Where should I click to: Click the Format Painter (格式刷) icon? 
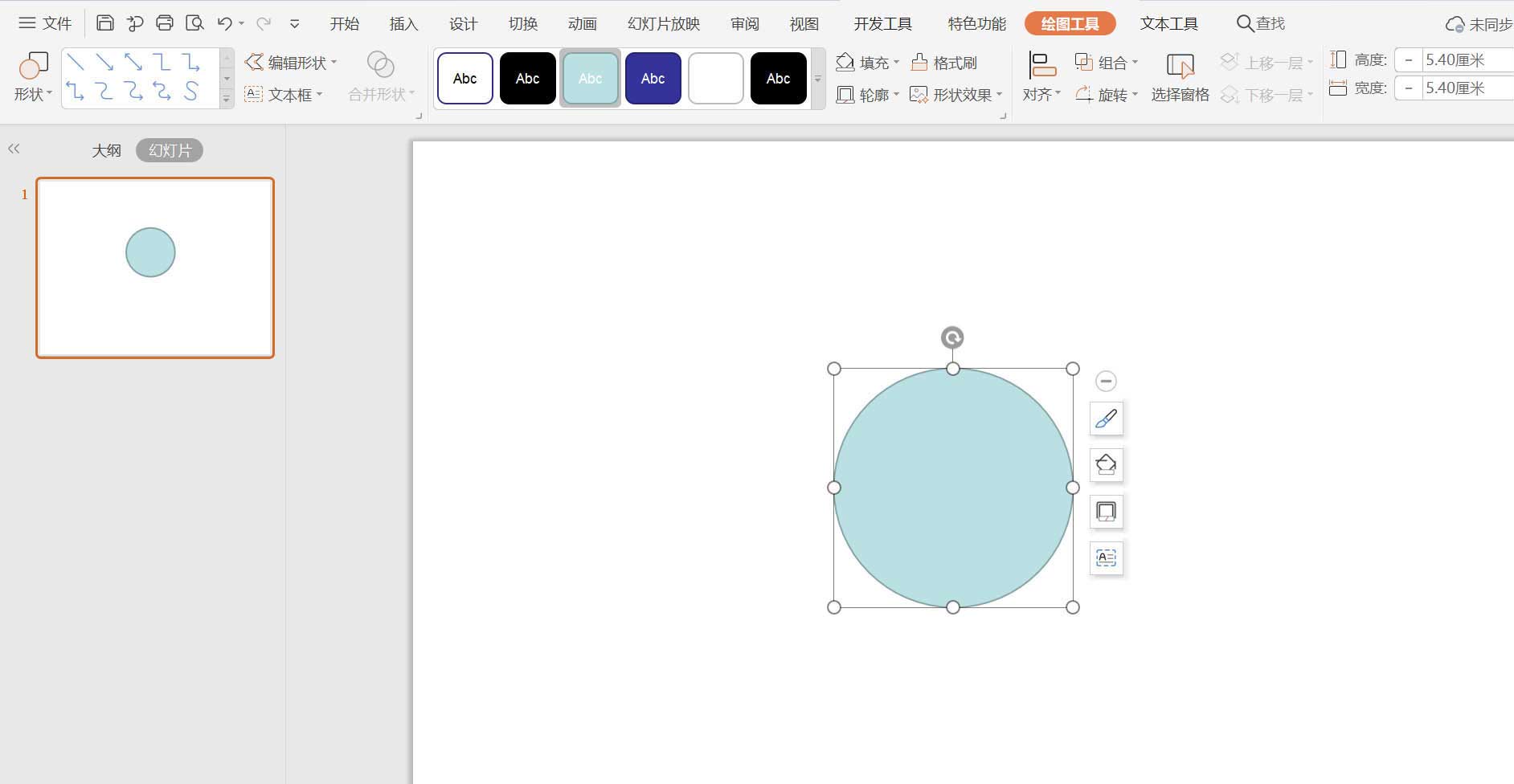[944, 63]
